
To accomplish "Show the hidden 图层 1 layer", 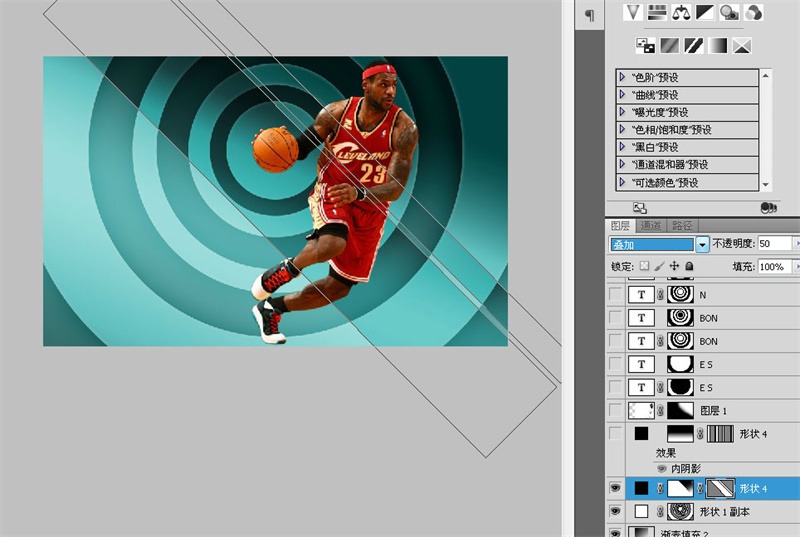I will [615, 410].
